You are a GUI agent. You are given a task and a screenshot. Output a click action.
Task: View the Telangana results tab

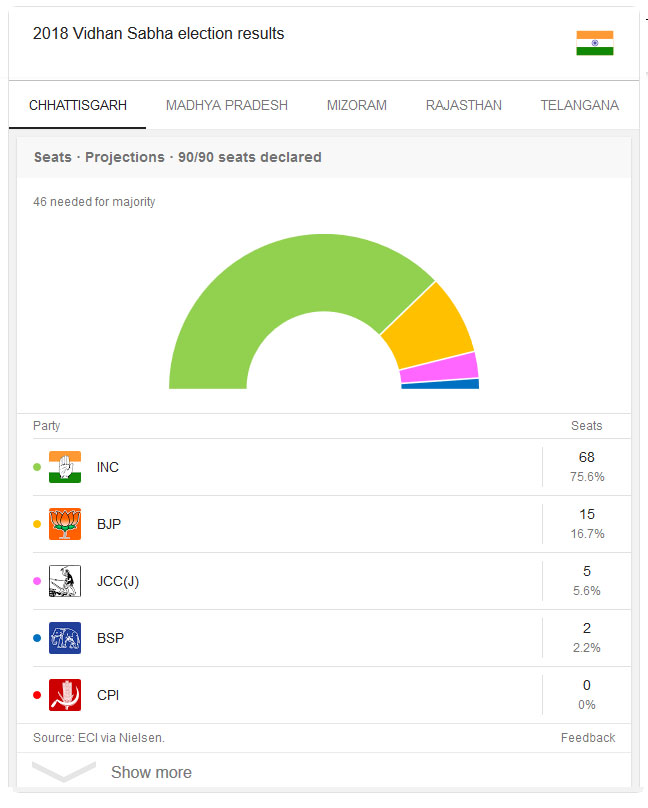pos(579,105)
